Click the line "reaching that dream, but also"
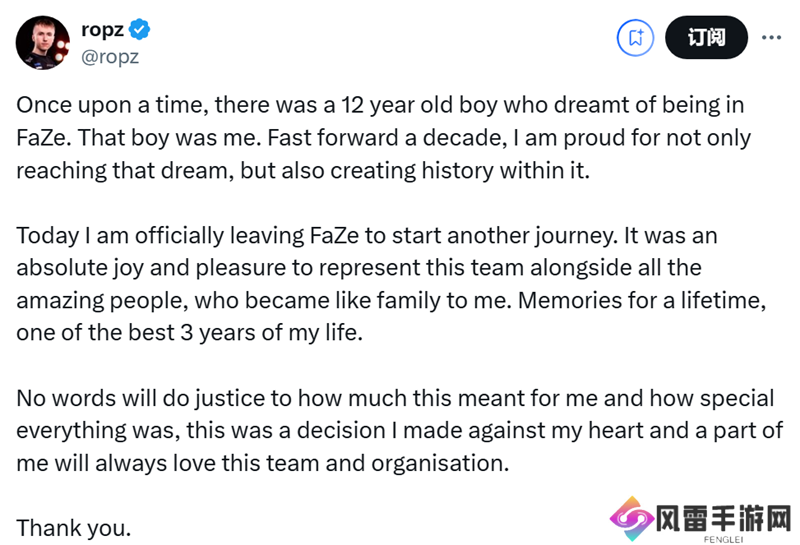800x545 pixels. pyautogui.click(x=303, y=170)
